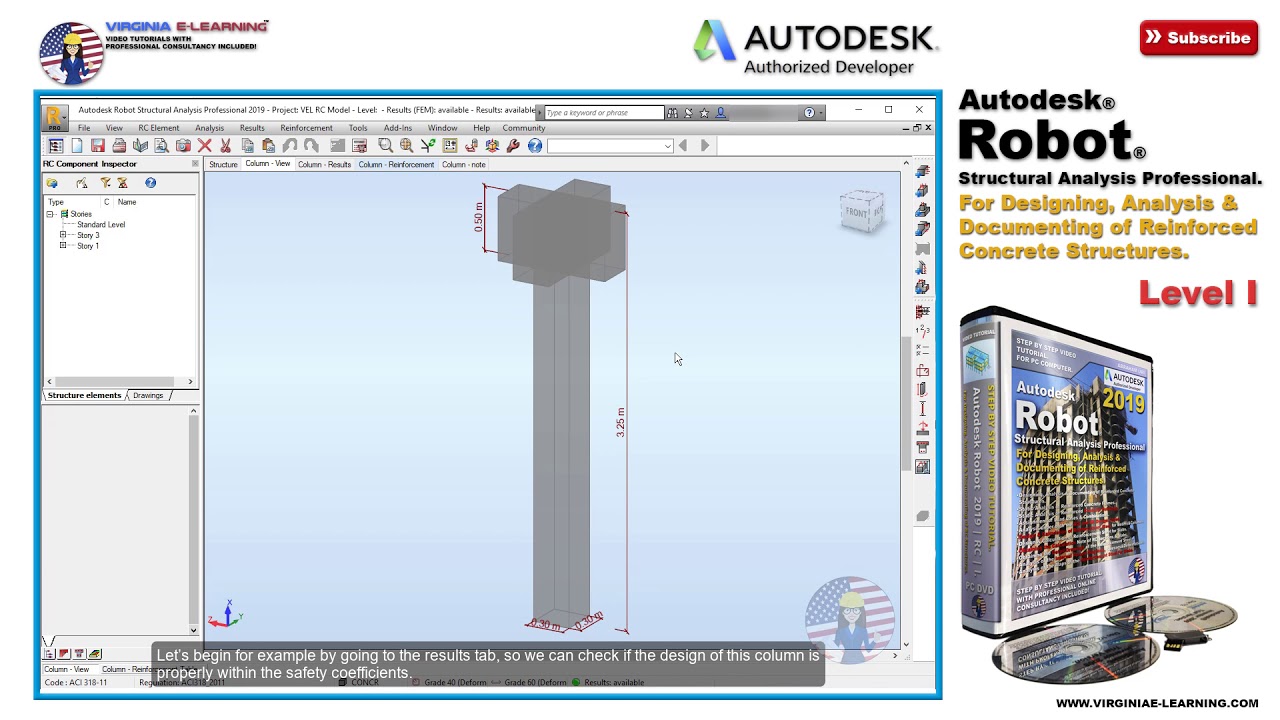The width and height of the screenshot is (1280, 720).
Task: Click the Code : ACI 318-11 status entry
Action: click(76, 683)
